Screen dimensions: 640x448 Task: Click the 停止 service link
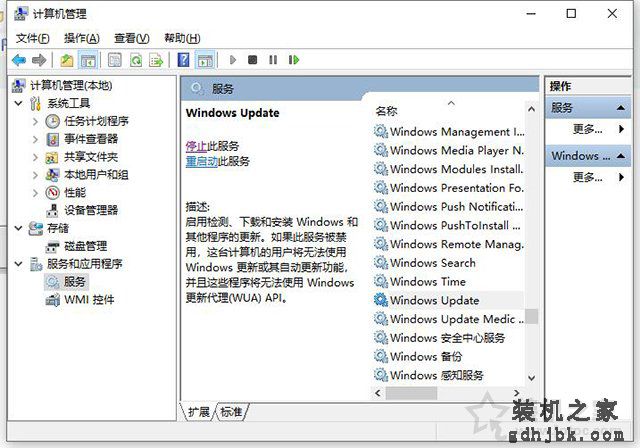196,146
